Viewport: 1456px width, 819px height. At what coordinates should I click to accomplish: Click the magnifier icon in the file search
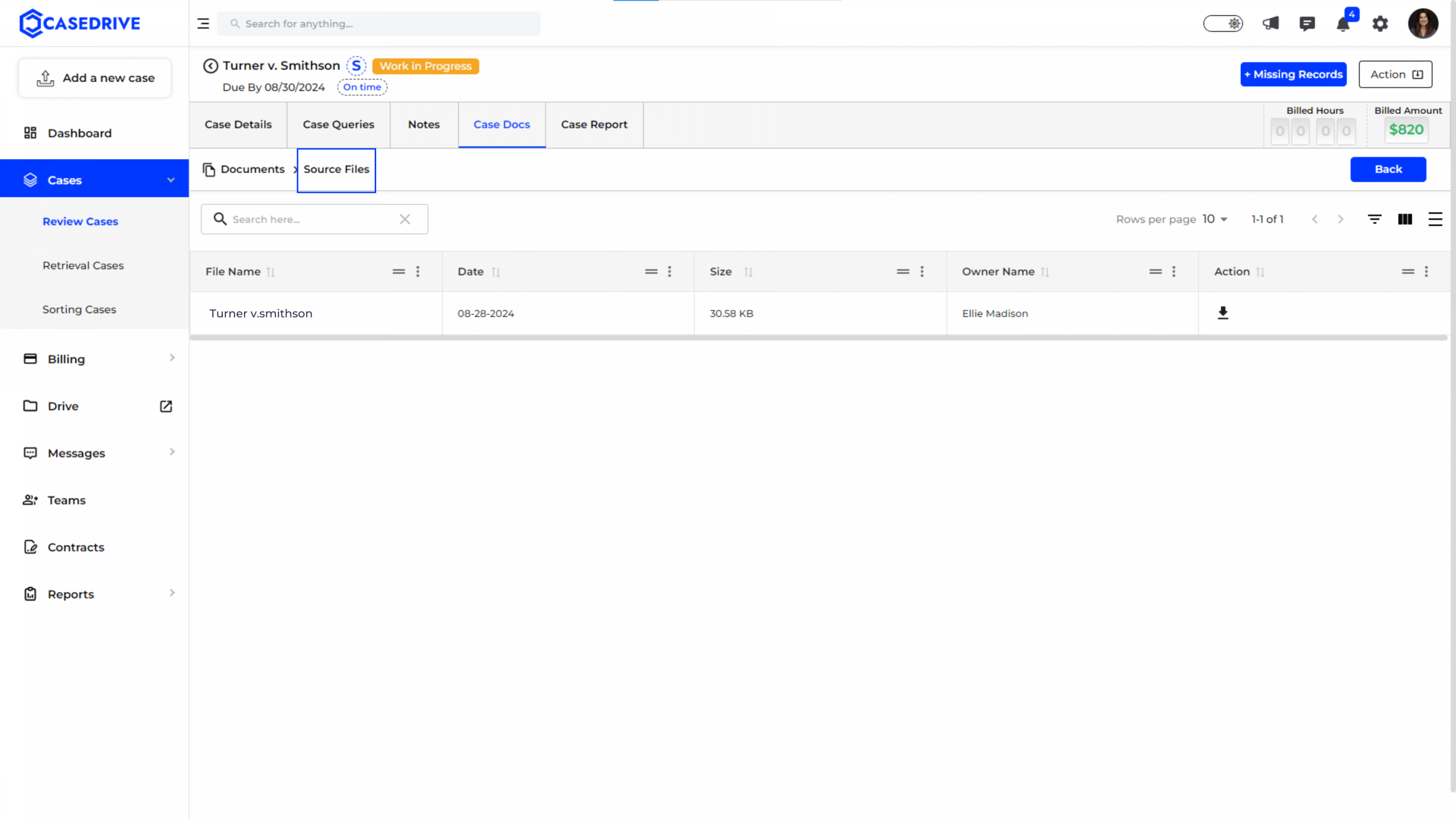[x=220, y=219]
